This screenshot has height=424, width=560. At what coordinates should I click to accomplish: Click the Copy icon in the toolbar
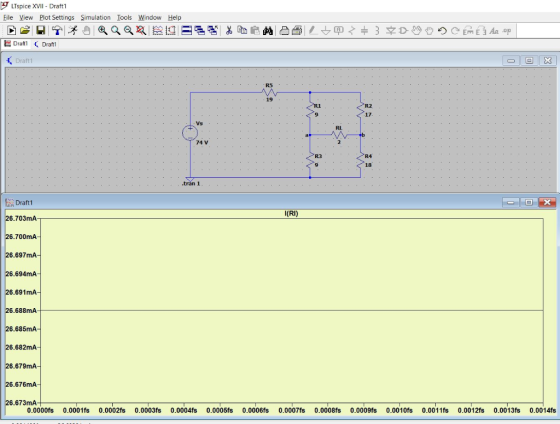tap(242, 31)
